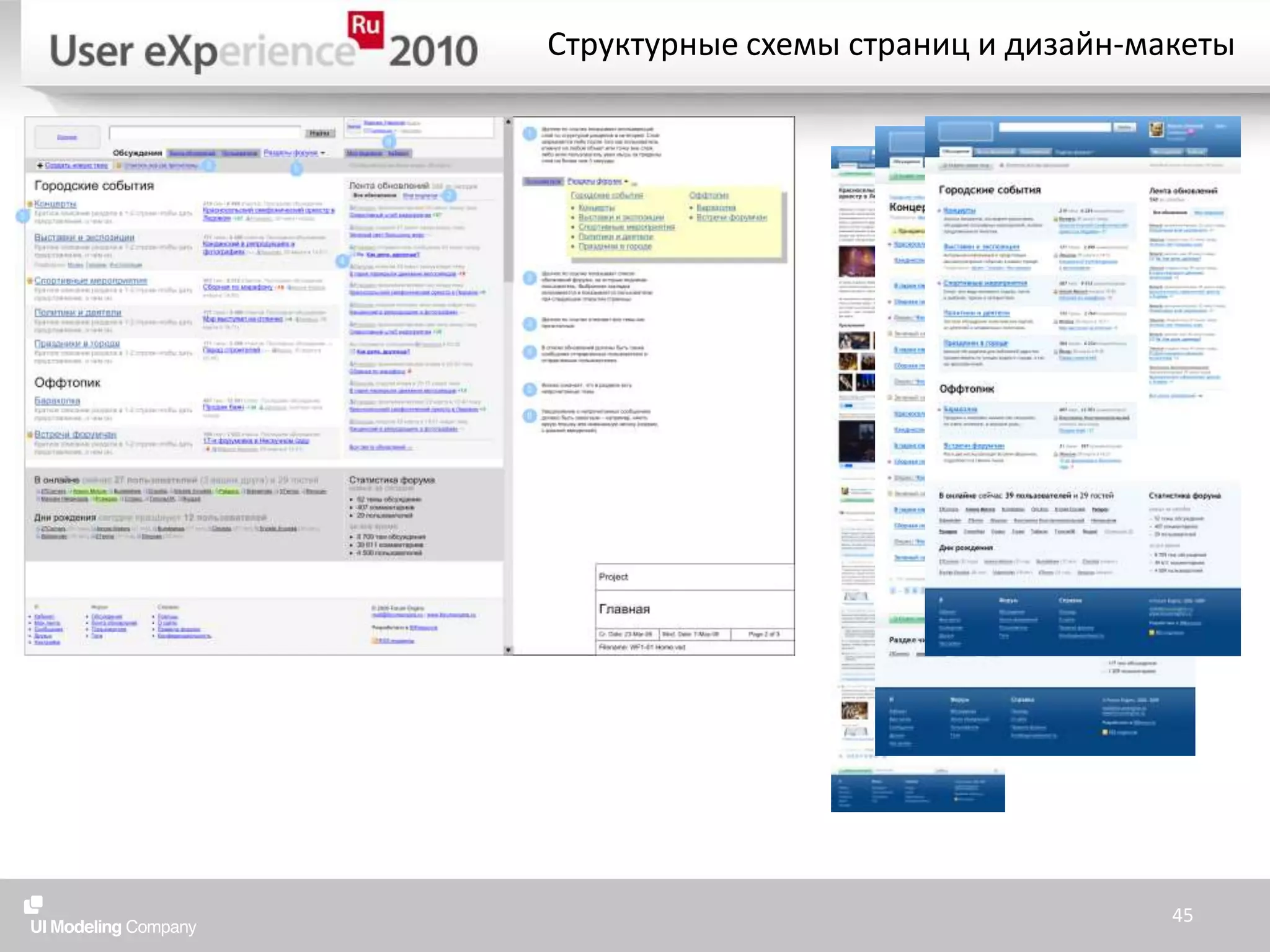This screenshot has width=1270, height=952.
Task: Open Барахолка link in the yellow dropdown panel
Action: [x=716, y=208]
